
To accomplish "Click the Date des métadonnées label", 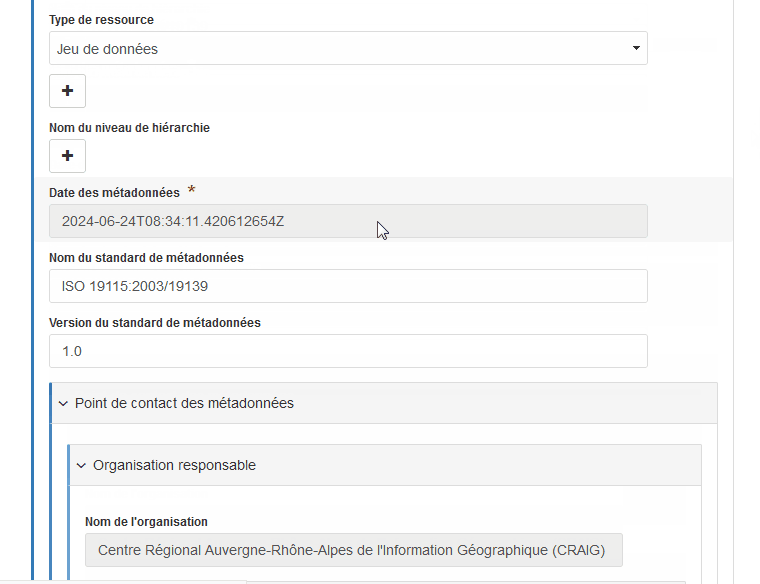I will [x=114, y=193].
